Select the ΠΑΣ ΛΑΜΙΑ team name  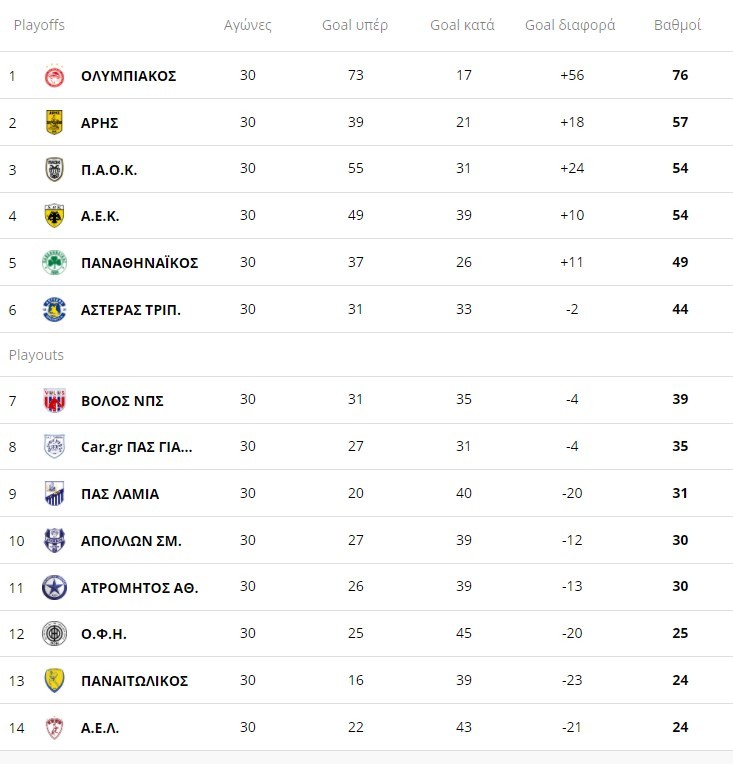point(119,494)
